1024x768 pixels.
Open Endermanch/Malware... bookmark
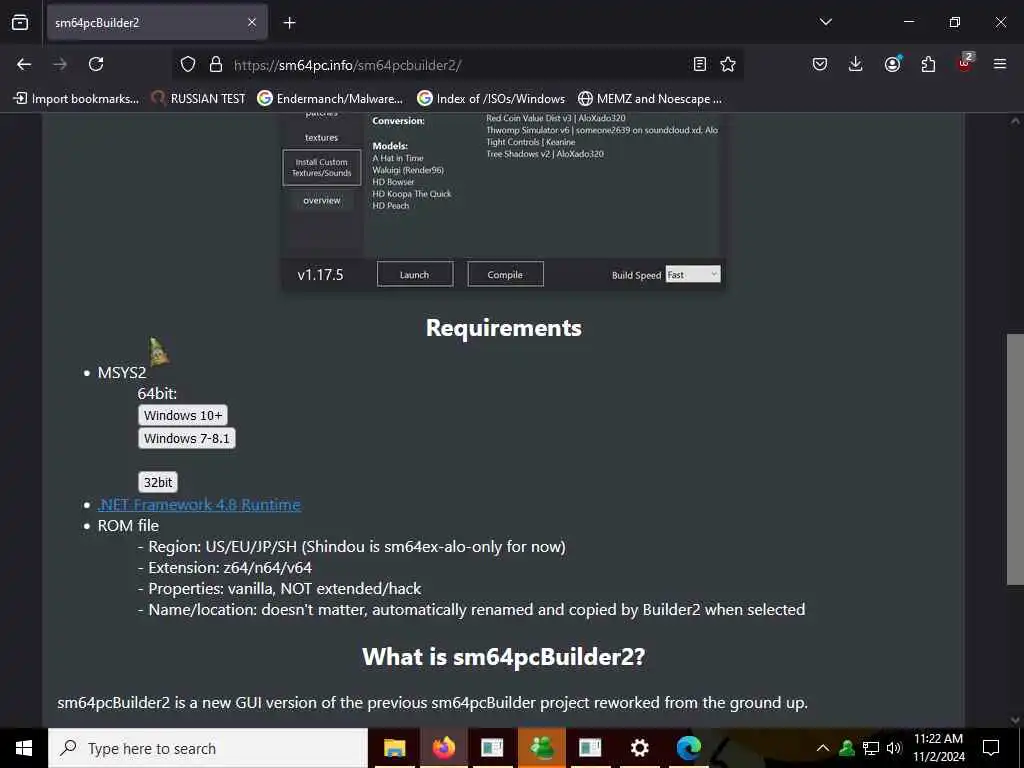330,99
